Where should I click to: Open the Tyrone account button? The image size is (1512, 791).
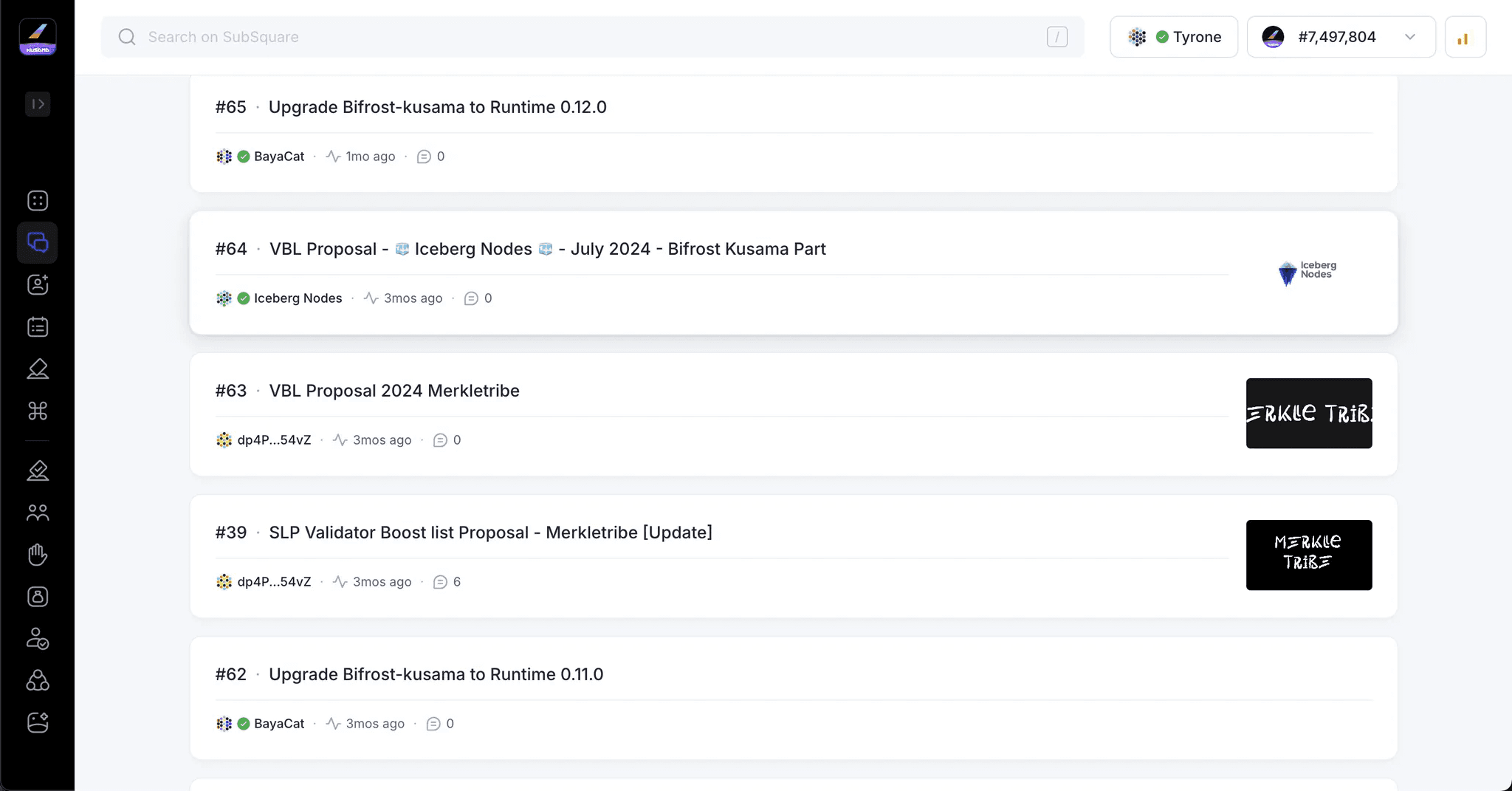1174,37
